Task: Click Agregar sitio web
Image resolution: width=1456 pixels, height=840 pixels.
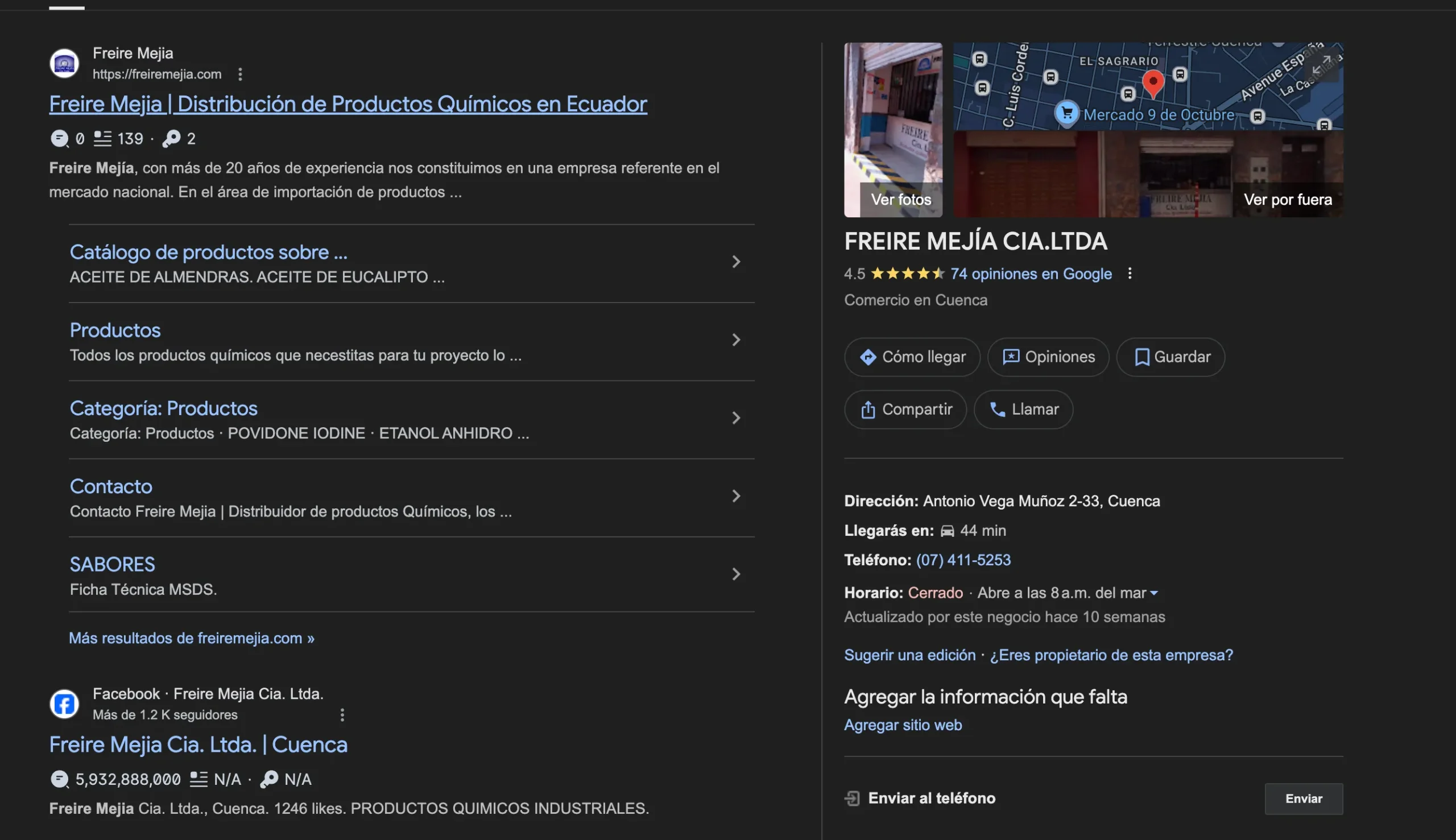Action: [902, 725]
